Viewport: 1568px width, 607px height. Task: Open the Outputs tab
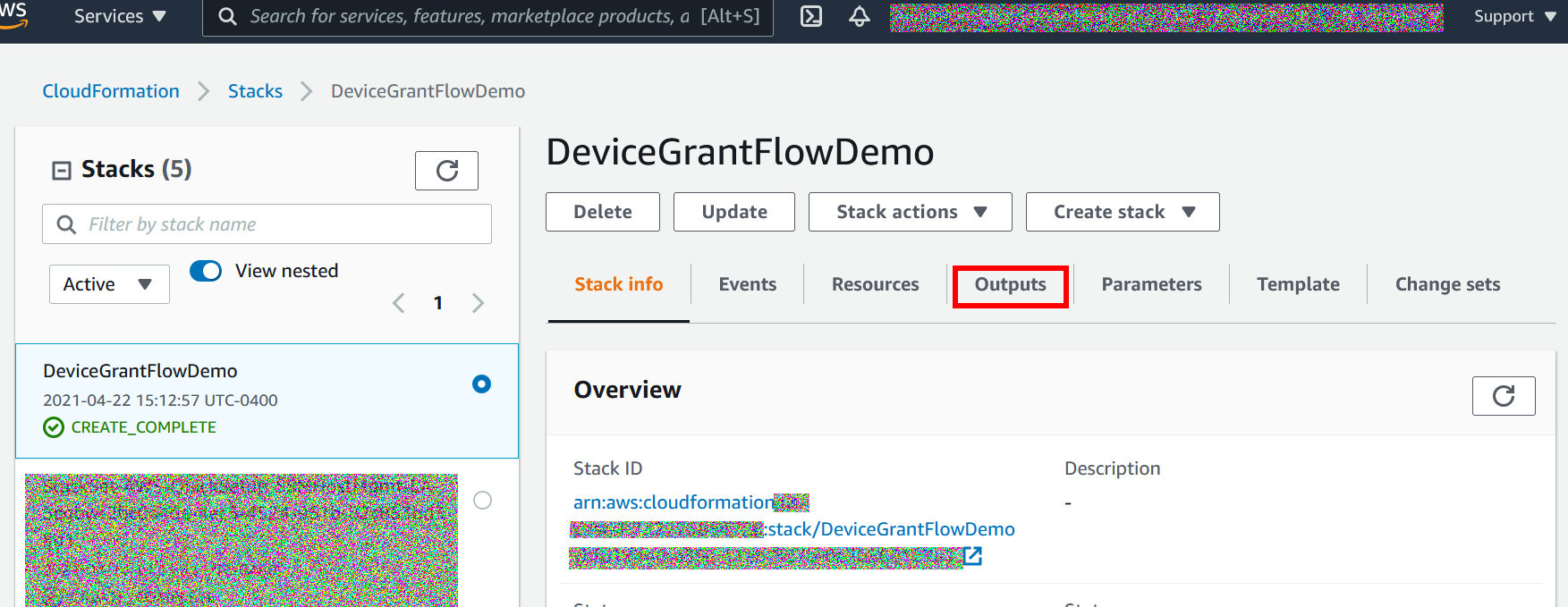[1011, 284]
